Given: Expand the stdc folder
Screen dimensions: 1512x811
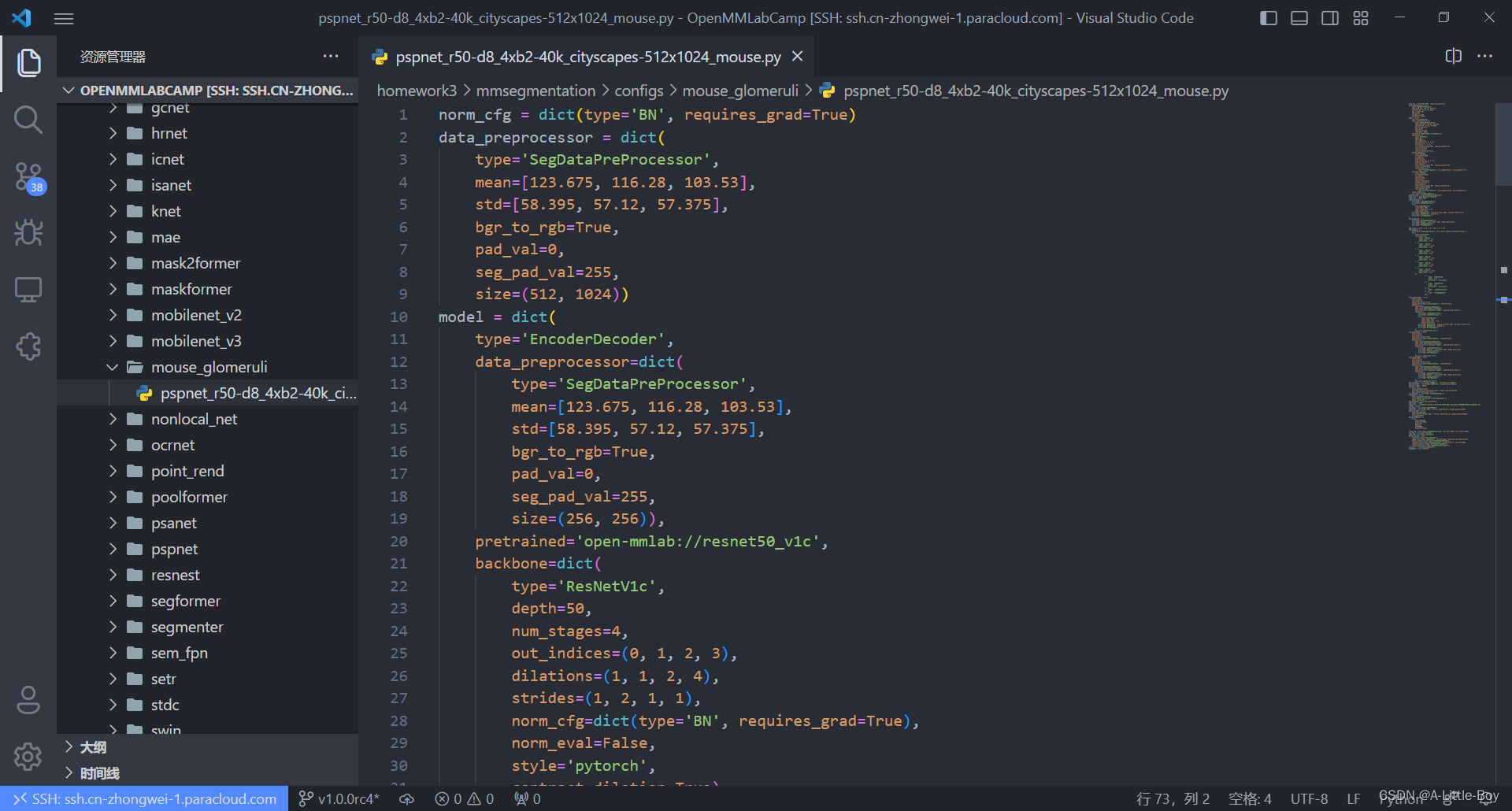Looking at the screenshot, I should pos(209,705).
